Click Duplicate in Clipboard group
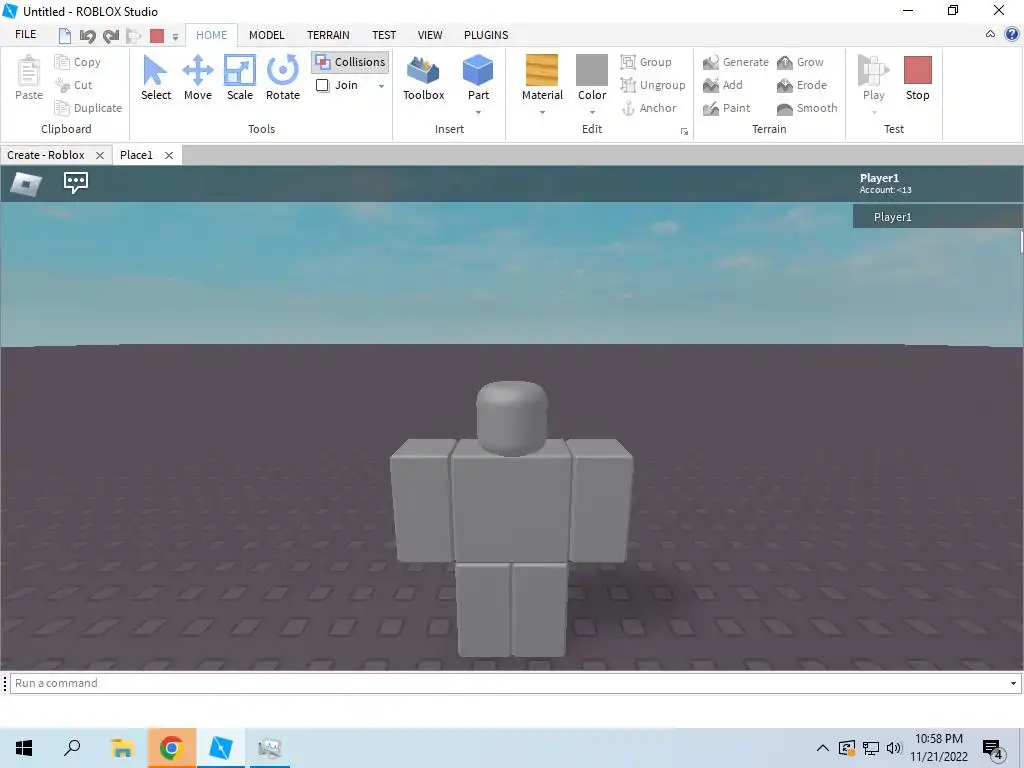This screenshot has height=768, width=1024. coord(88,108)
